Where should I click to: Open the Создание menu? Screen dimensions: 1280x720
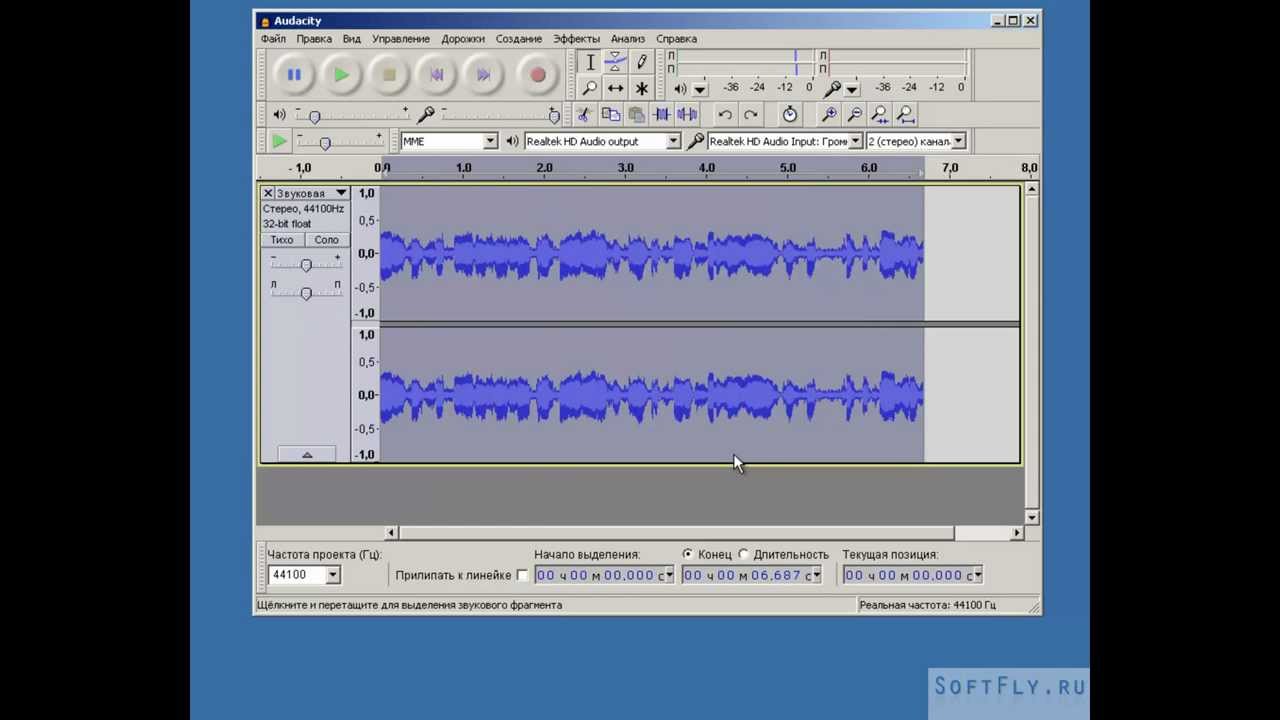click(519, 39)
